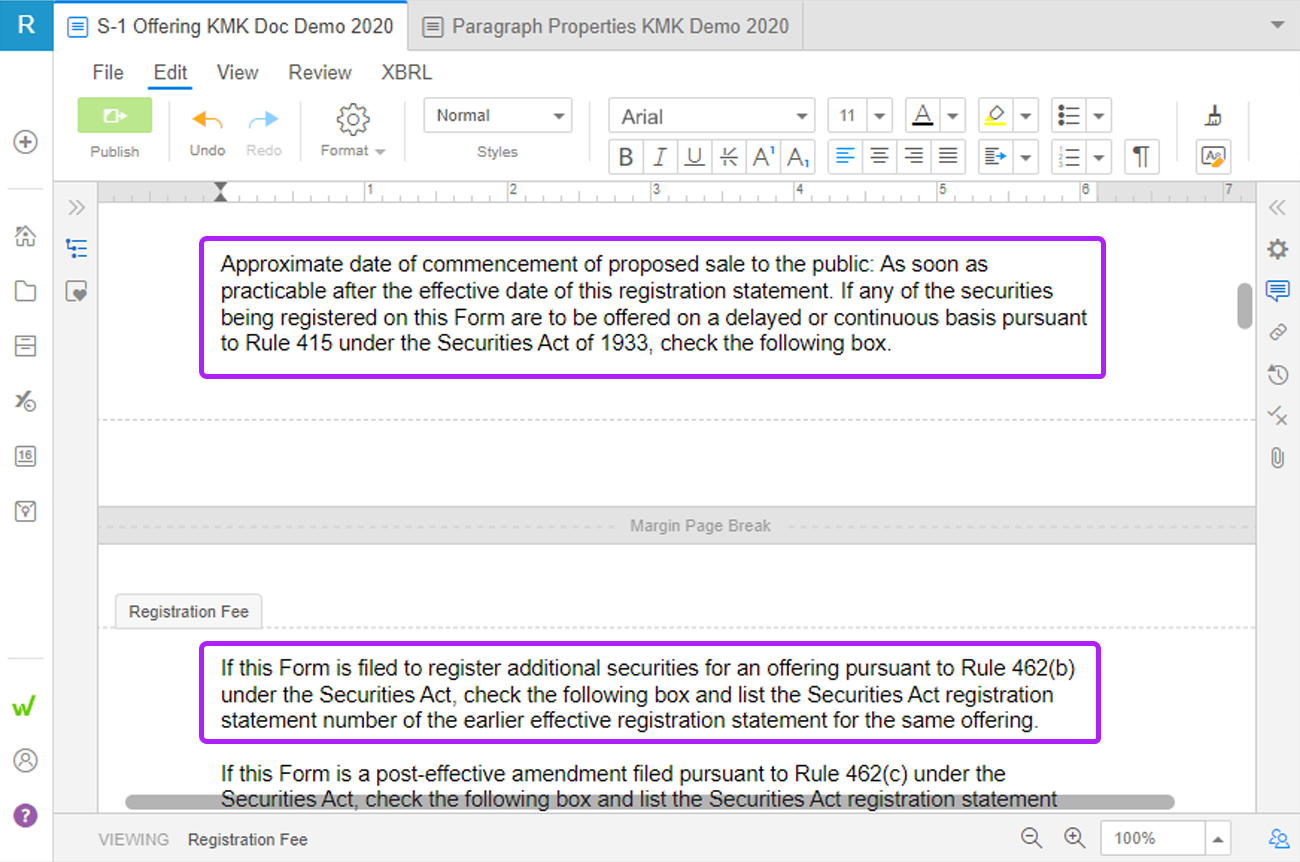Open the font size 11 dropdown arrow

click(880, 116)
